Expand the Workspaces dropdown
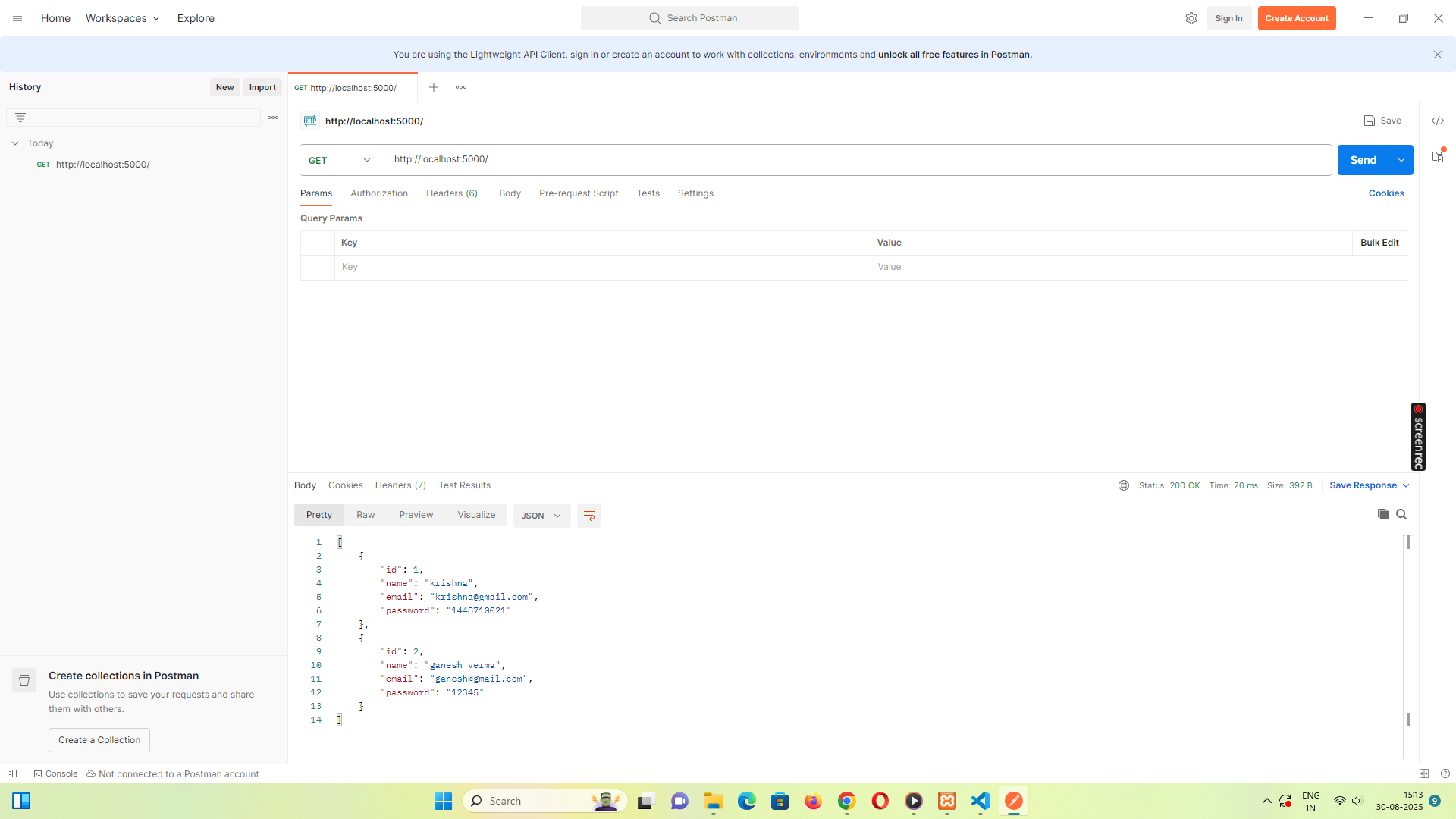Image resolution: width=1456 pixels, height=819 pixels. [x=123, y=18]
